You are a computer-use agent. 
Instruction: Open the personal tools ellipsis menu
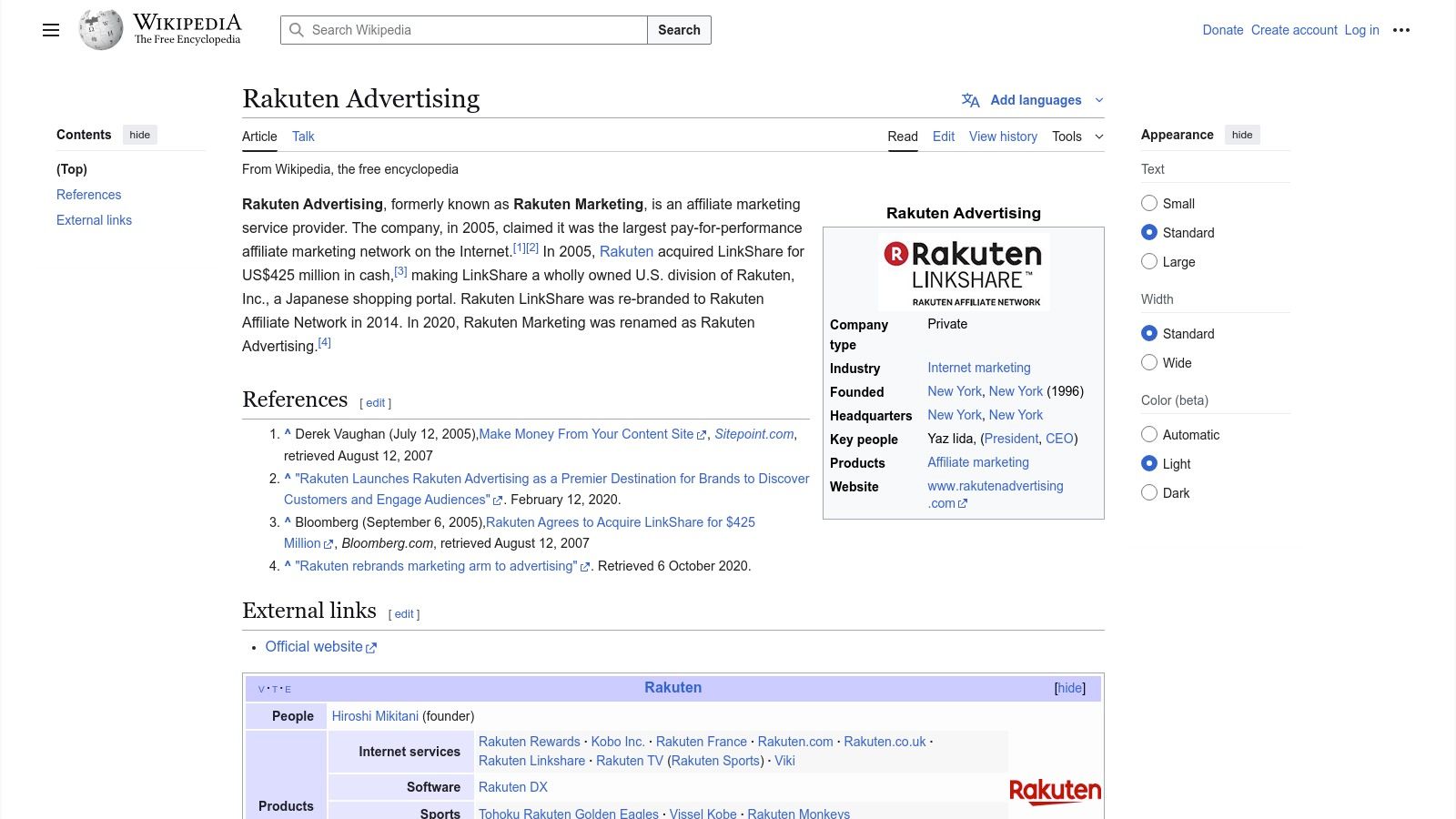point(1401,30)
